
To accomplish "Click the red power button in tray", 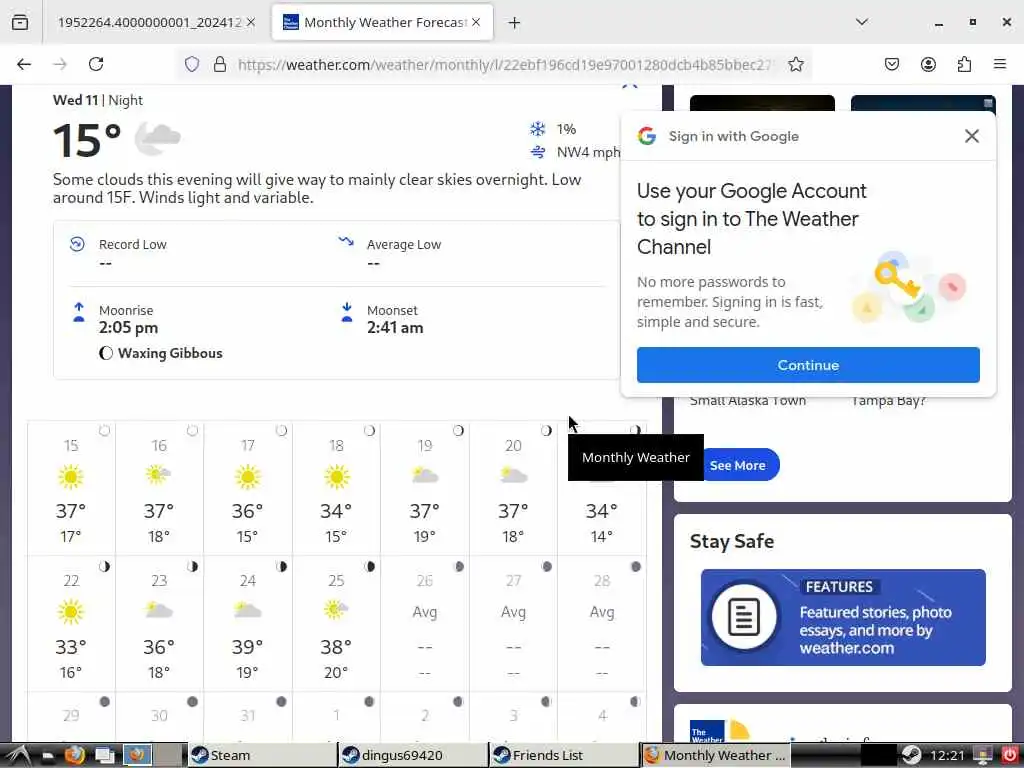I will click(1009, 755).
